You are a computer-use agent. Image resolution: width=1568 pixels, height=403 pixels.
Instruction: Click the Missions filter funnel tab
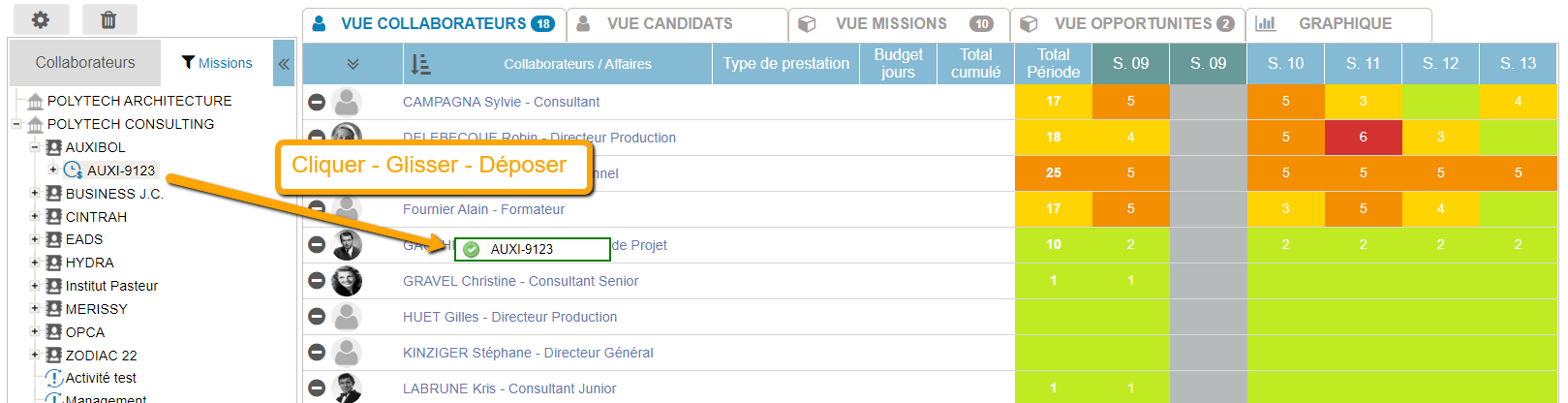pos(217,63)
